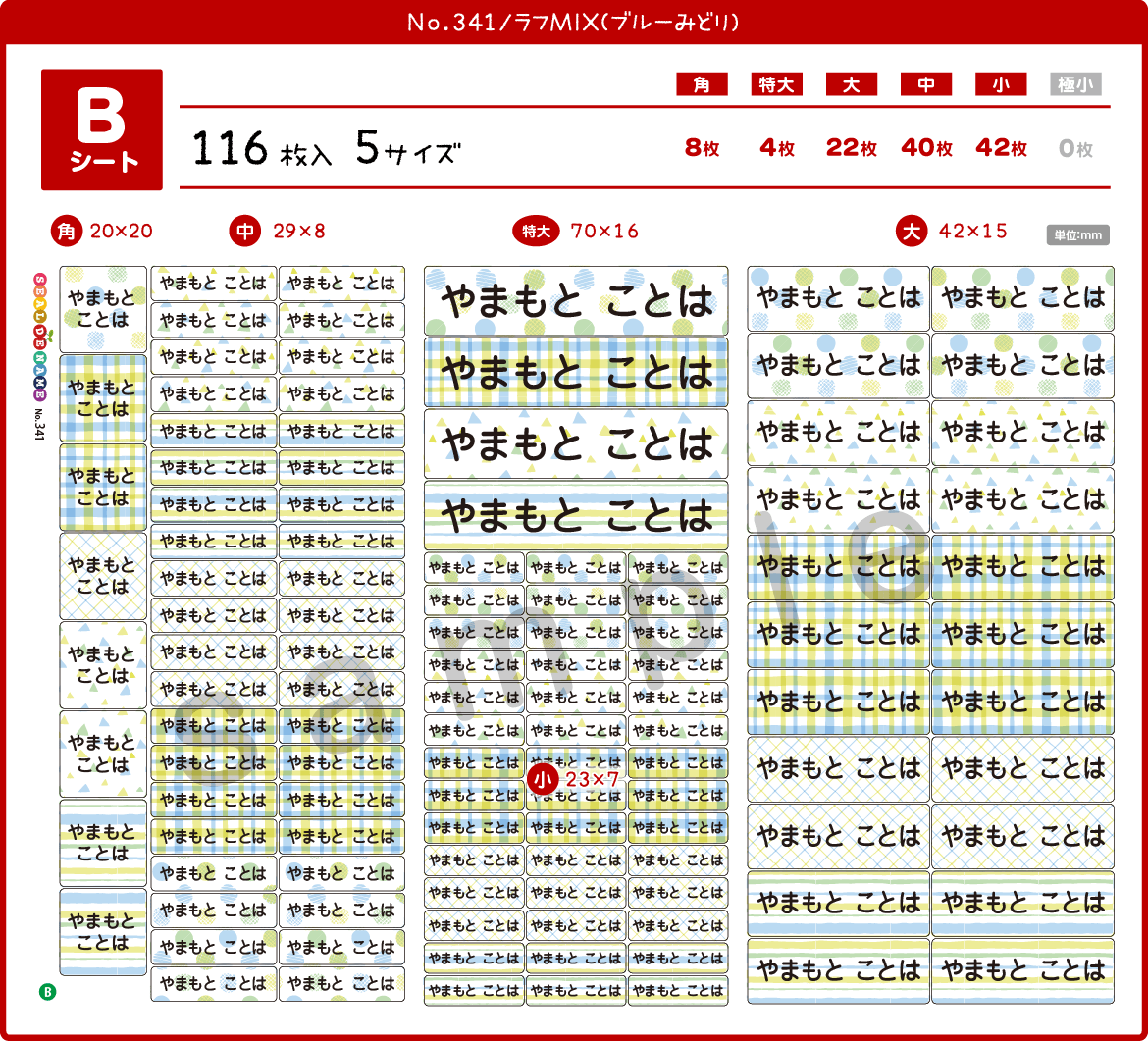Screen dimensions: 1148x1041
Task: Click the gray 0枚 count under 極小
Action: click(1075, 148)
